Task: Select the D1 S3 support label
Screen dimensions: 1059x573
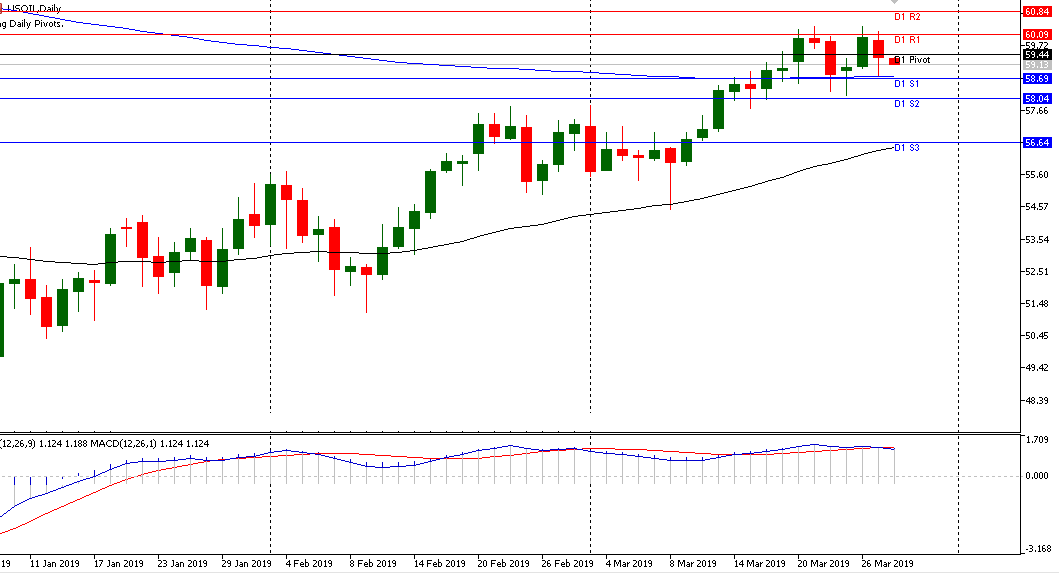Action: 907,148
